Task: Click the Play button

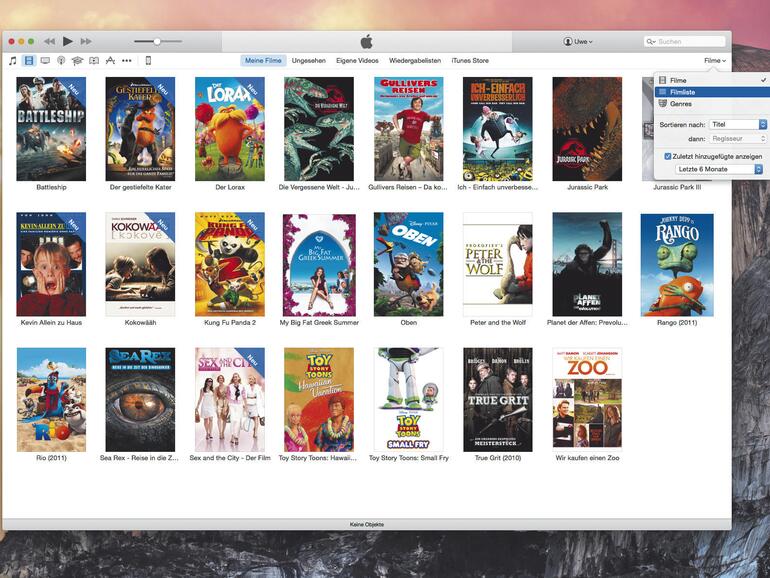Action: point(68,41)
